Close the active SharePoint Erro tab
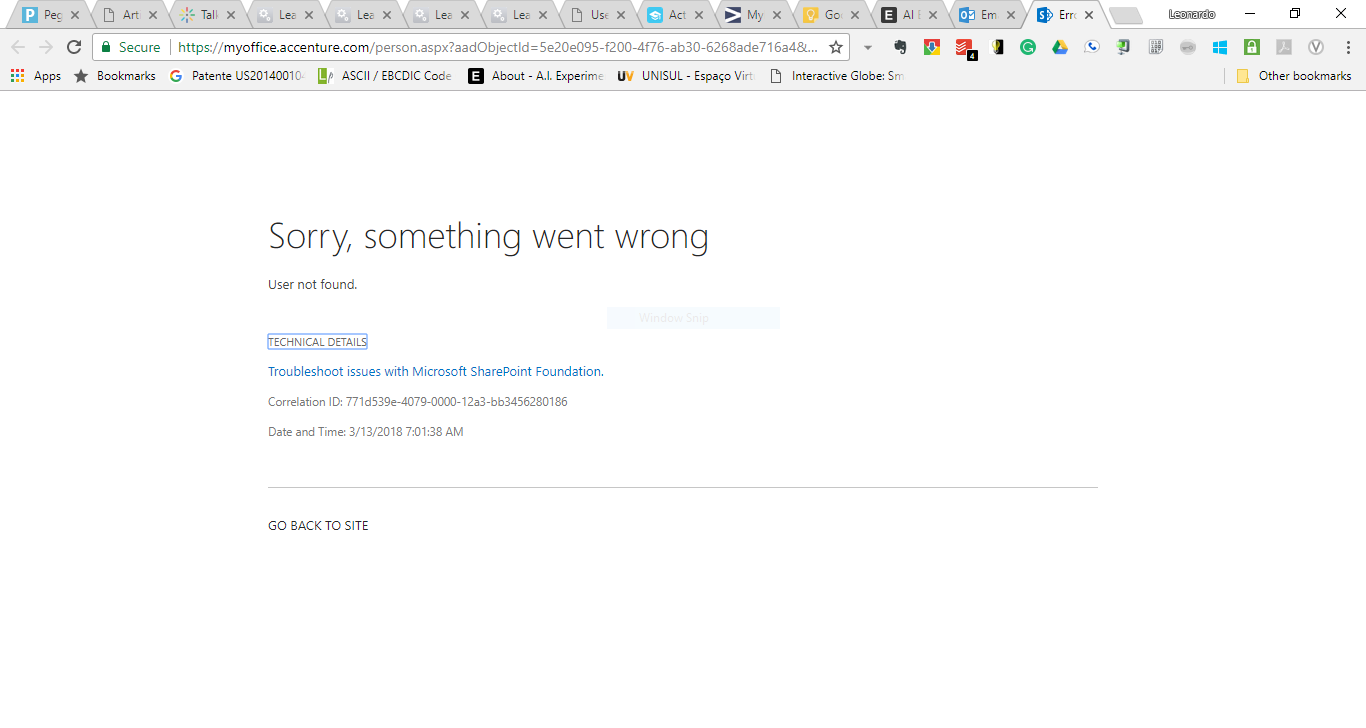Viewport: 1366px width, 728px height. [x=1089, y=15]
